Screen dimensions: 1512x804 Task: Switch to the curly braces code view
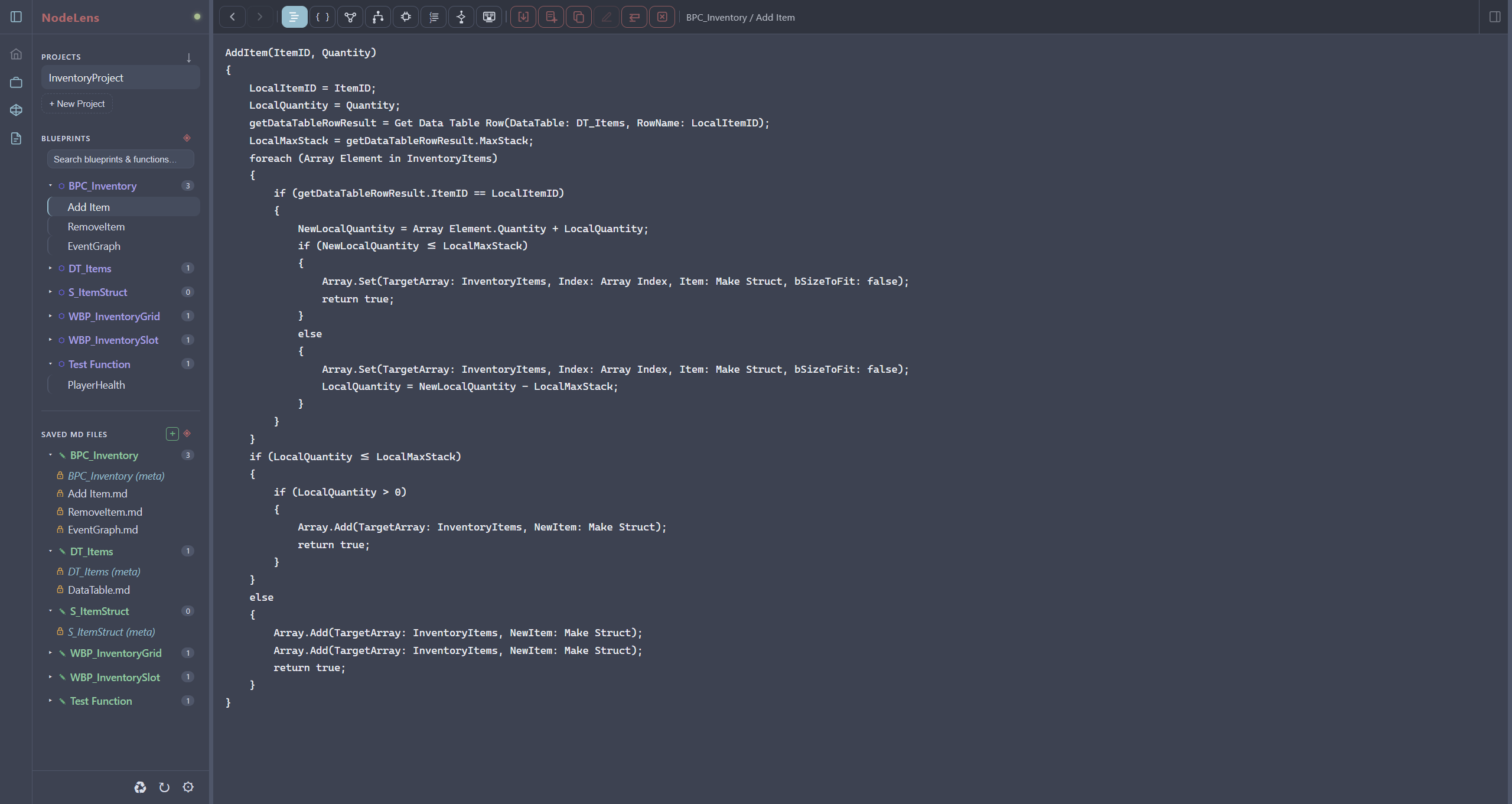[x=322, y=17]
